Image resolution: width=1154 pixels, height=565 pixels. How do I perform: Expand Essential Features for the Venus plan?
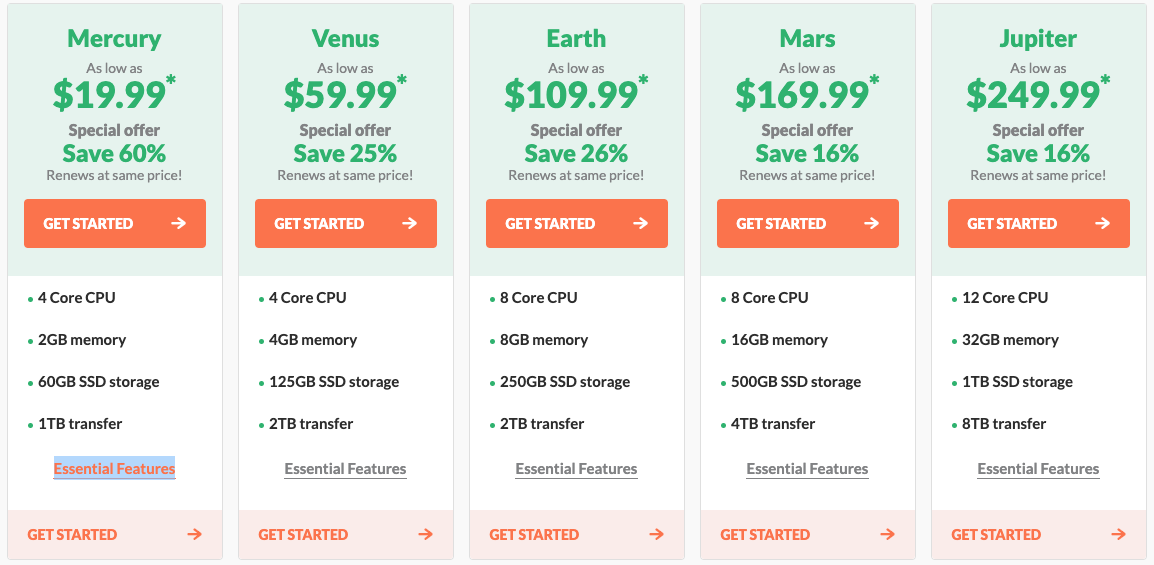click(x=345, y=469)
